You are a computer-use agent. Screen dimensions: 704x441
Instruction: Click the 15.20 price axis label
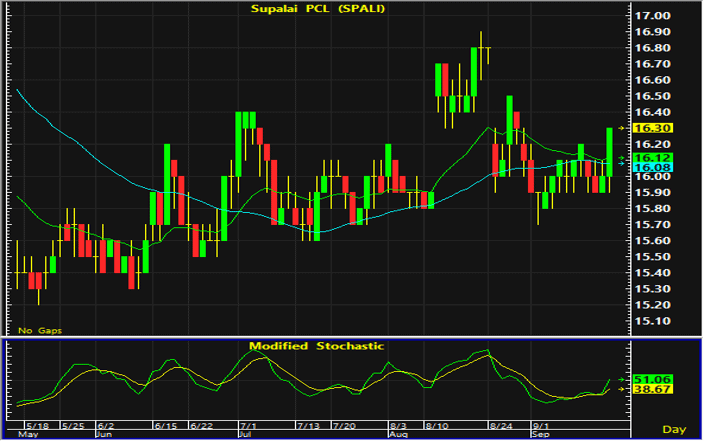(x=652, y=305)
